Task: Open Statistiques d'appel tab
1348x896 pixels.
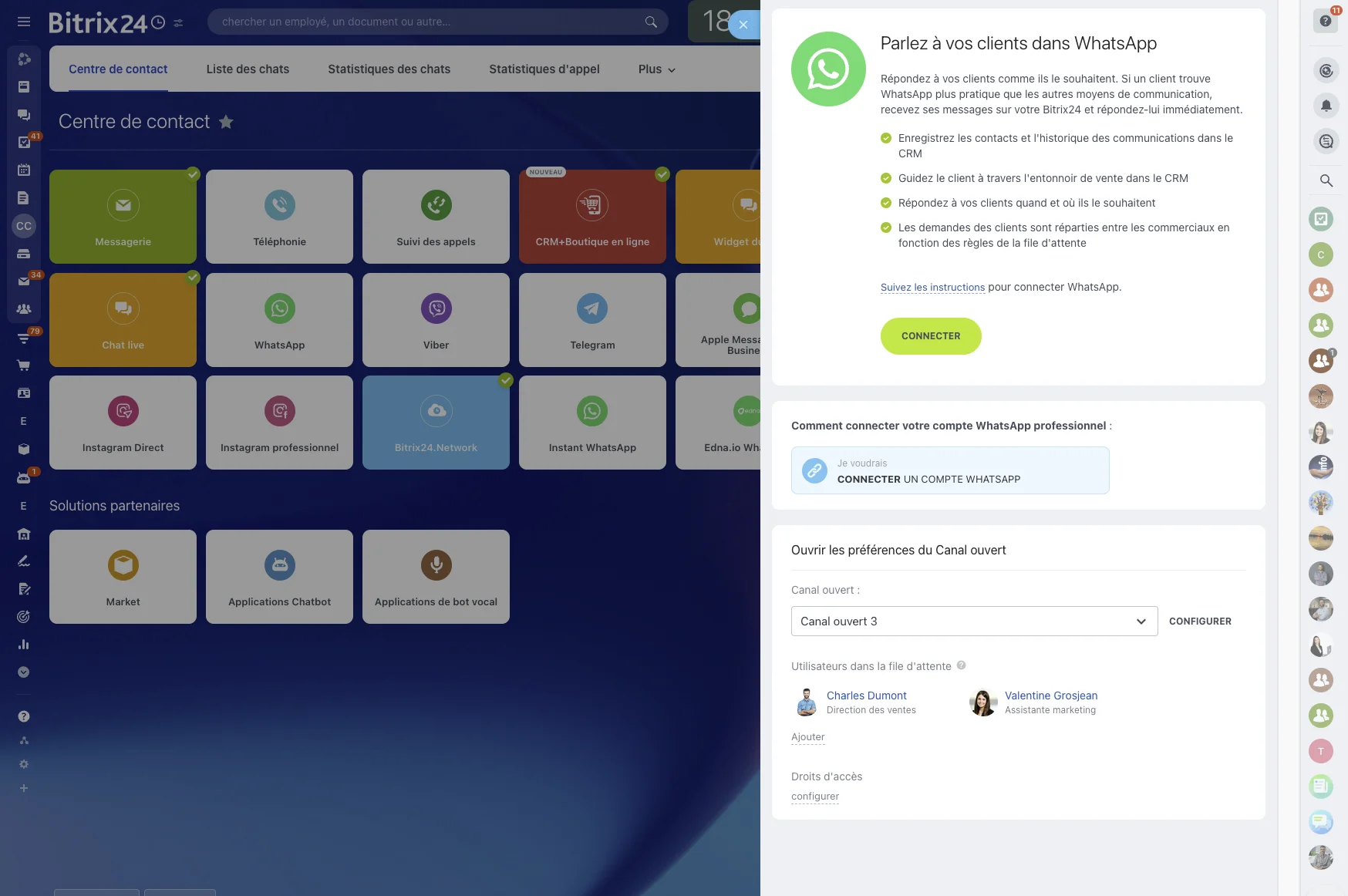Action: coord(544,69)
